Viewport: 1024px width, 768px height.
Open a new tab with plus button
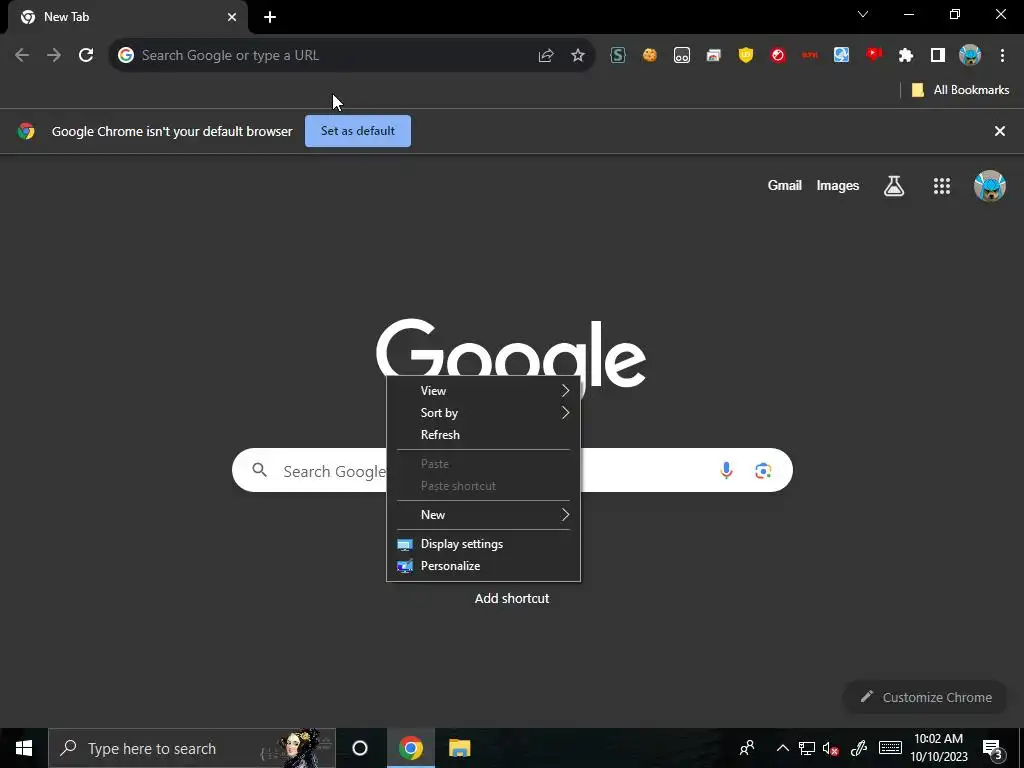coord(270,17)
